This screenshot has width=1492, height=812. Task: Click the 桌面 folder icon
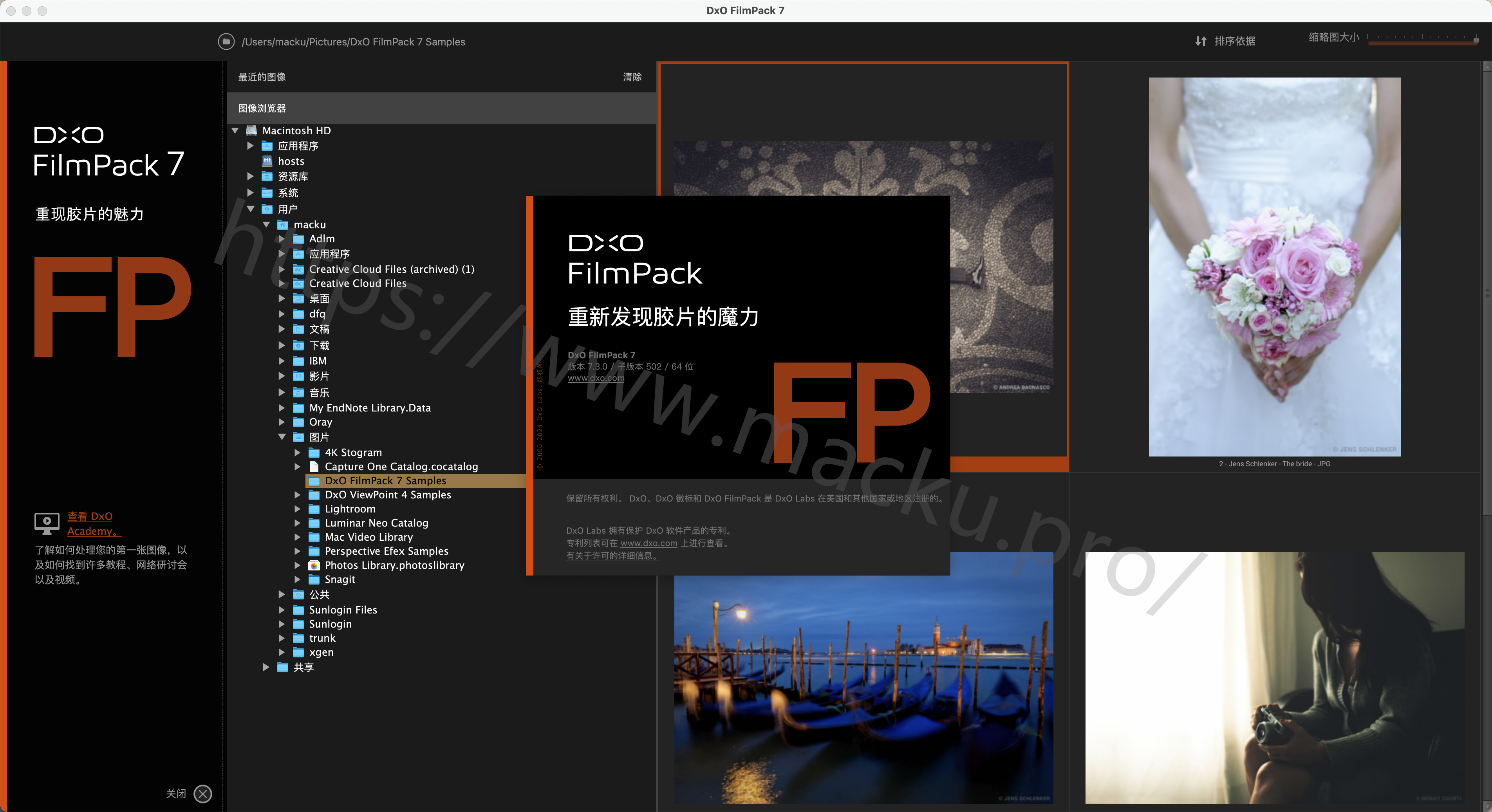point(298,299)
